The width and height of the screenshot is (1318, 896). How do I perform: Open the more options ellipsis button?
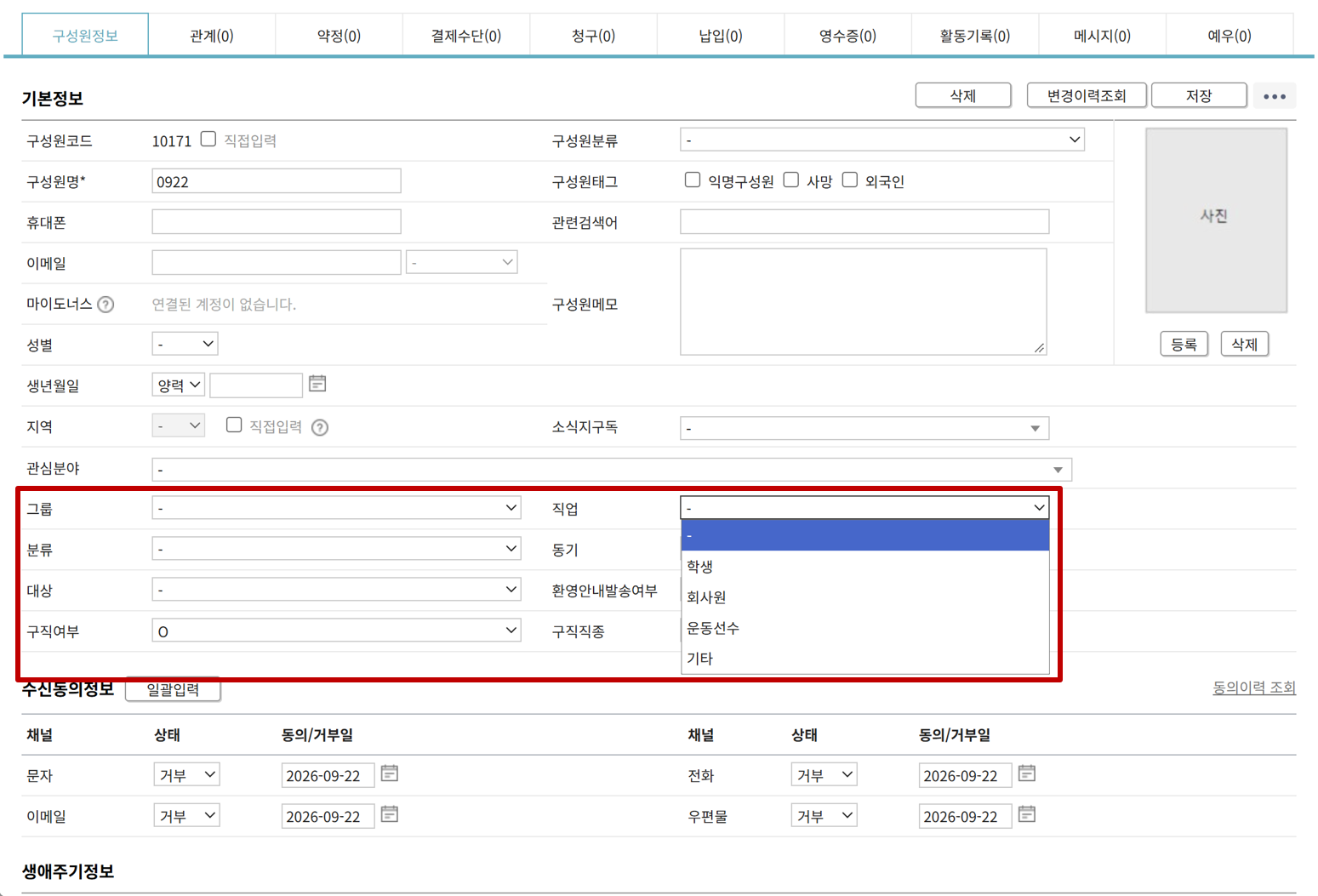pos(1275,96)
